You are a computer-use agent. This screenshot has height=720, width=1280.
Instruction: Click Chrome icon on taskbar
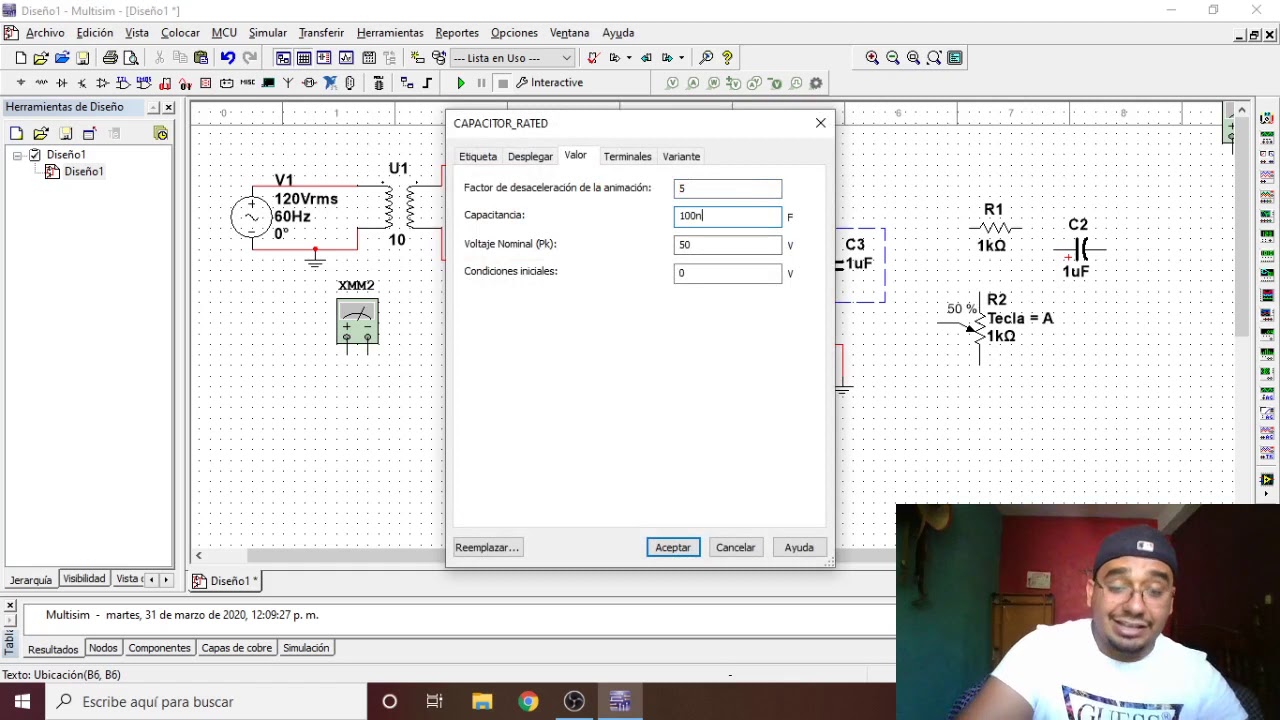(528, 702)
